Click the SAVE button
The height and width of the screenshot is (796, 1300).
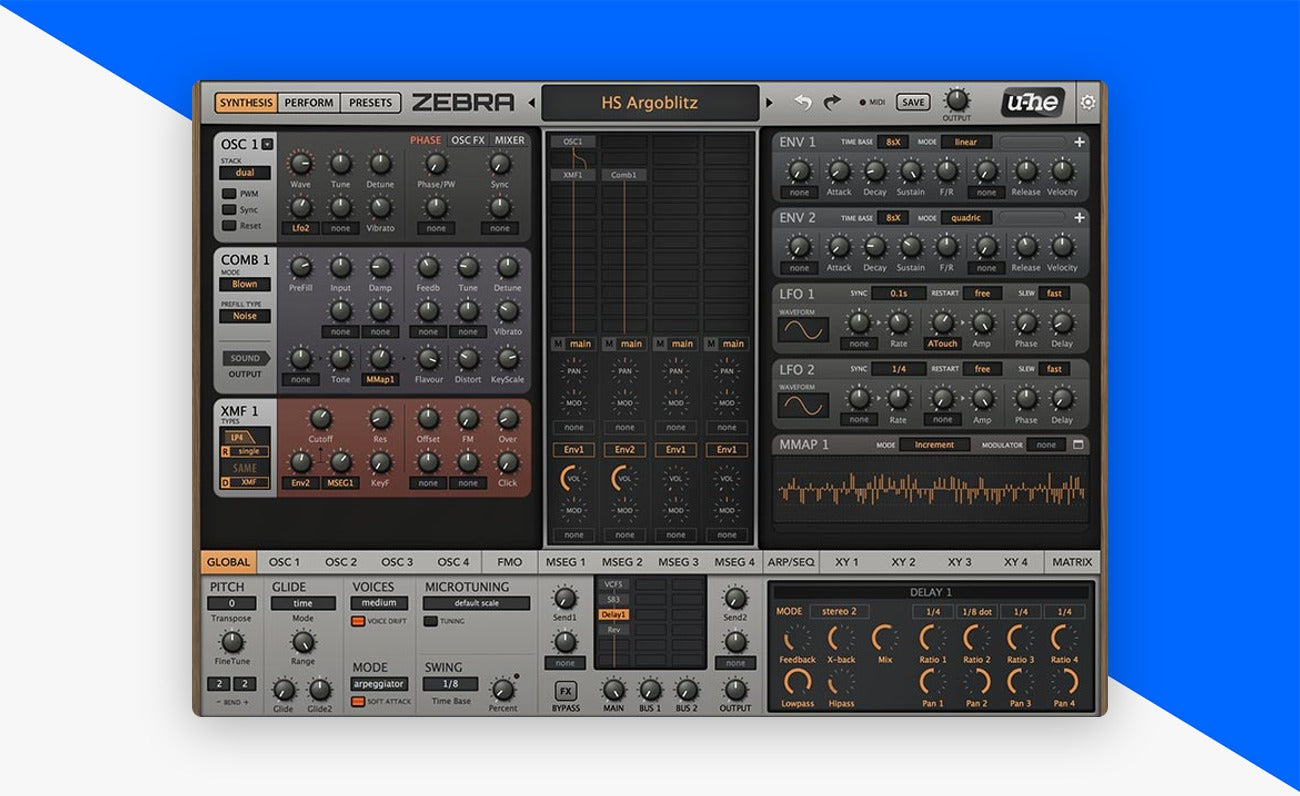912,102
